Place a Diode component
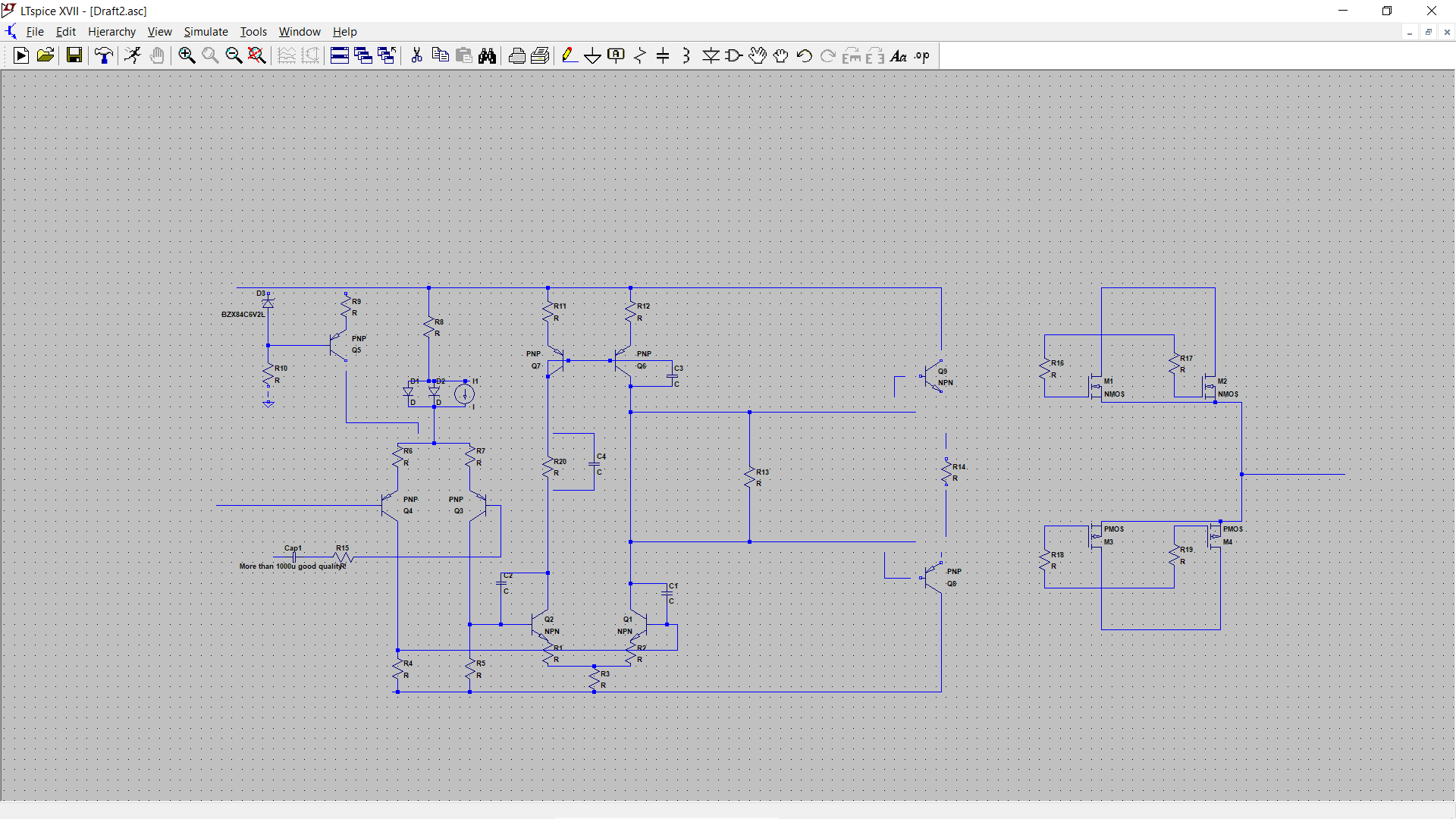The height and width of the screenshot is (819, 1456). point(711,55)
